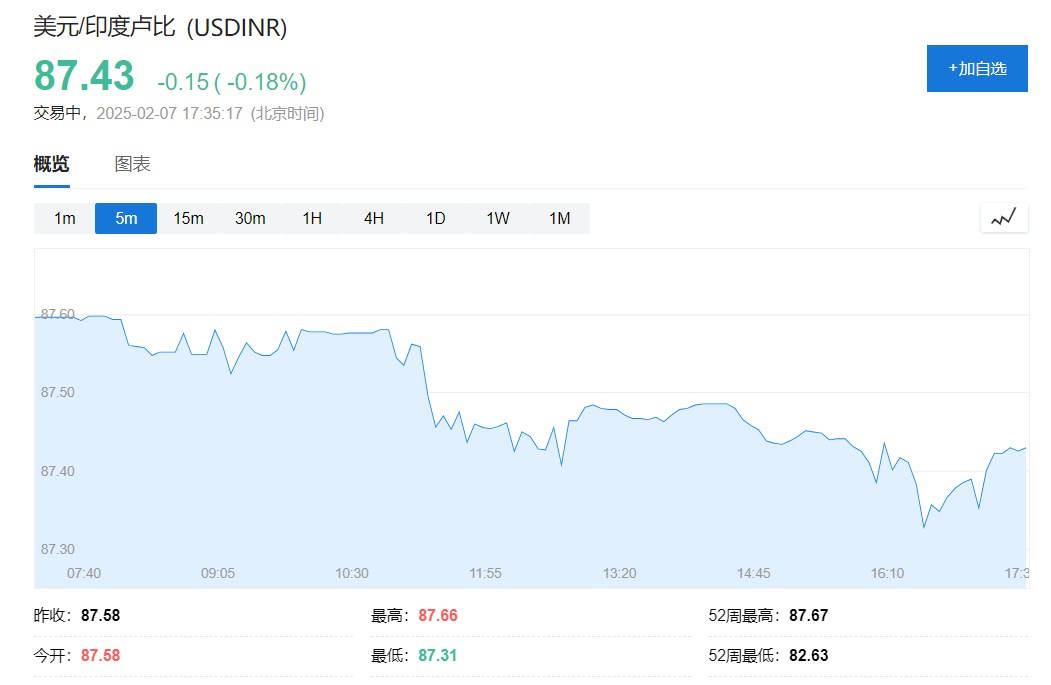The image size is (1051, 685).
Task: Switch chart to 15m interval
Action: [x=188, y=218]
